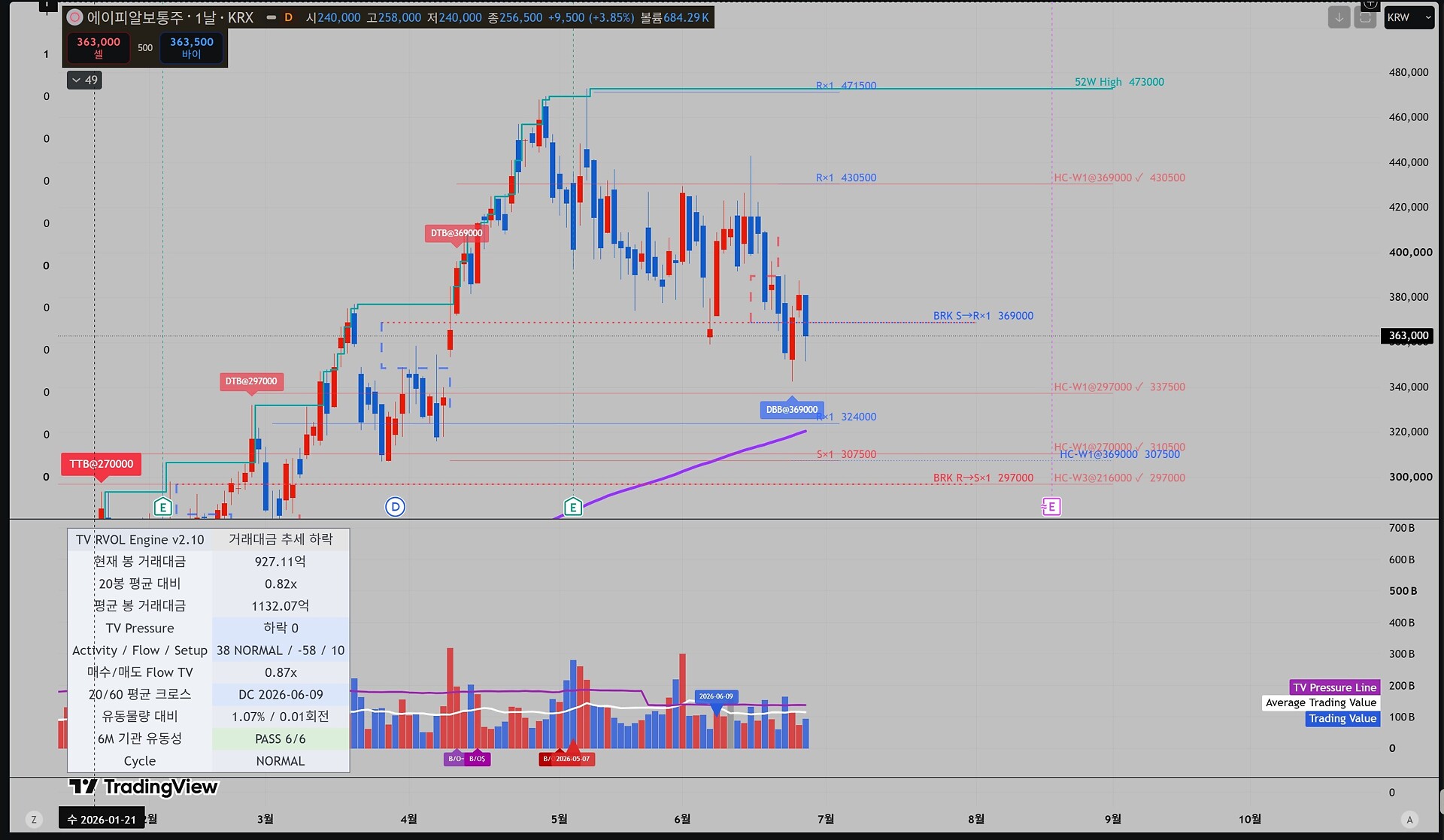Click the 0.82x cell beside 20봉 평균 대비
This screenshot has width=1444, height=840.
pos(281,584)
